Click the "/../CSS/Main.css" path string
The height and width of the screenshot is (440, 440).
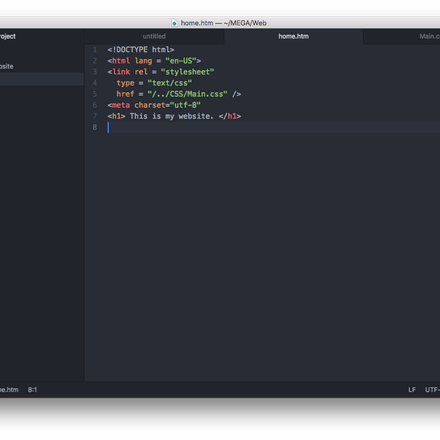(x=187, y=94)
